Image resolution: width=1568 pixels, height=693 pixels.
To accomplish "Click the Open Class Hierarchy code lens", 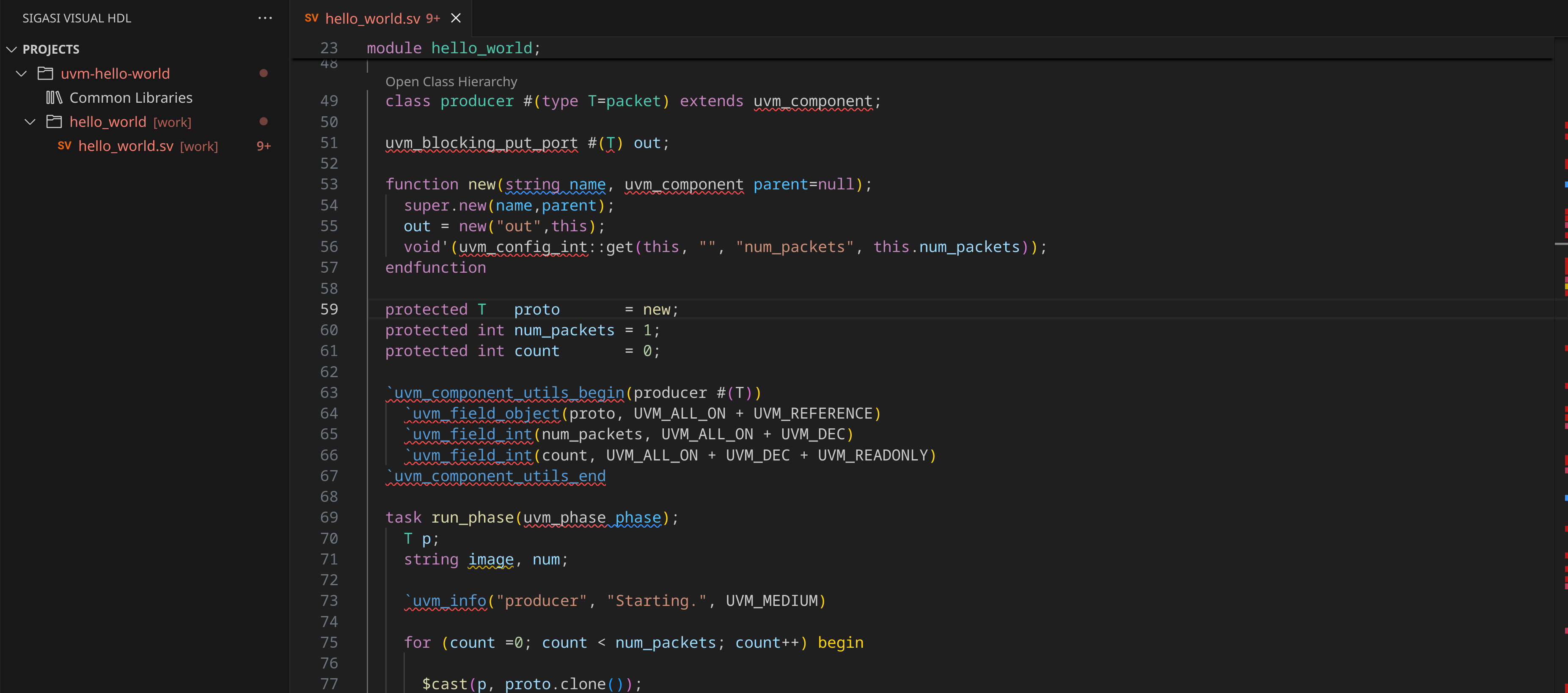I will [x=451, y=82].
